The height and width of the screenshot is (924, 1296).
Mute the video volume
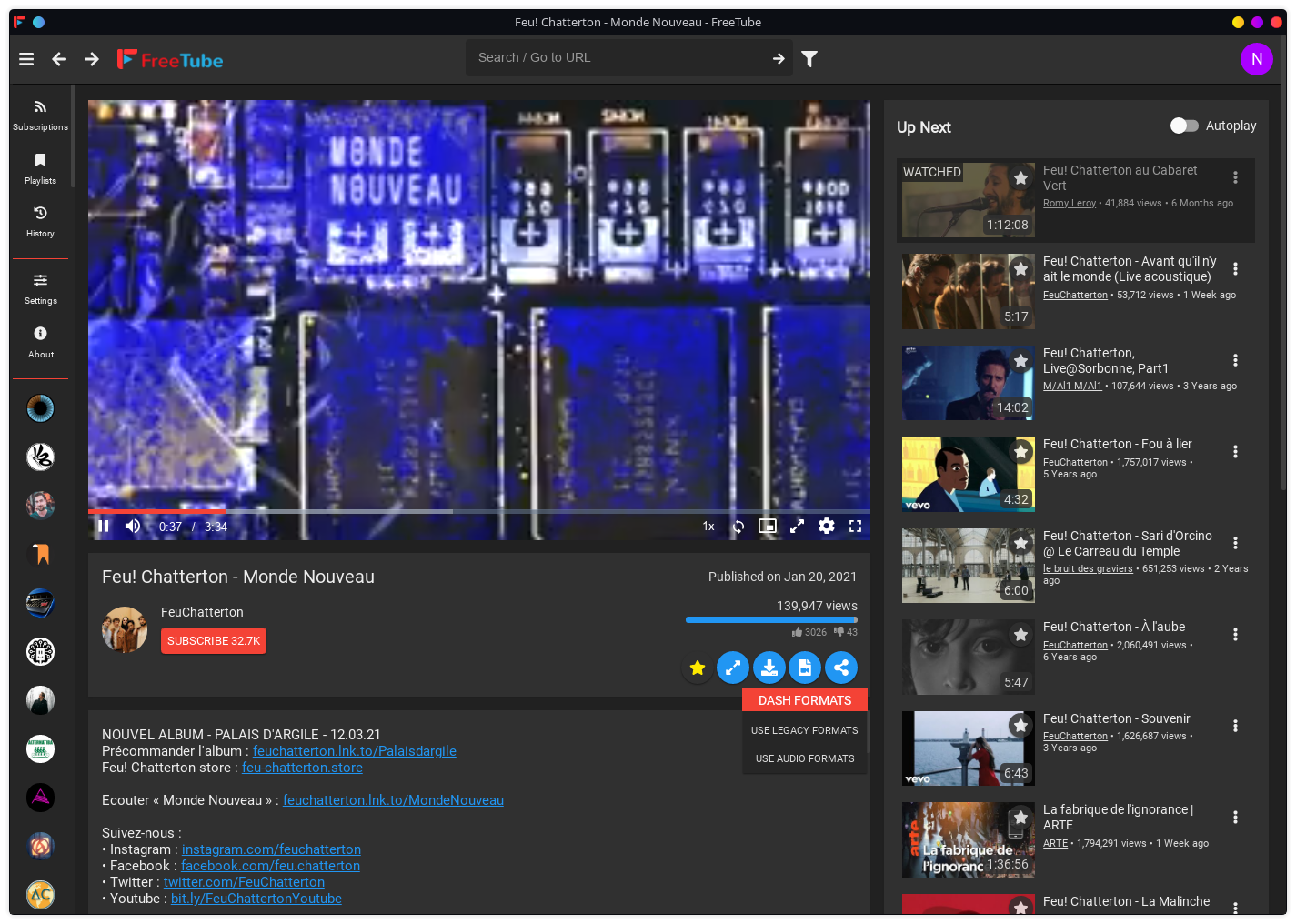[x=133, y=526]
